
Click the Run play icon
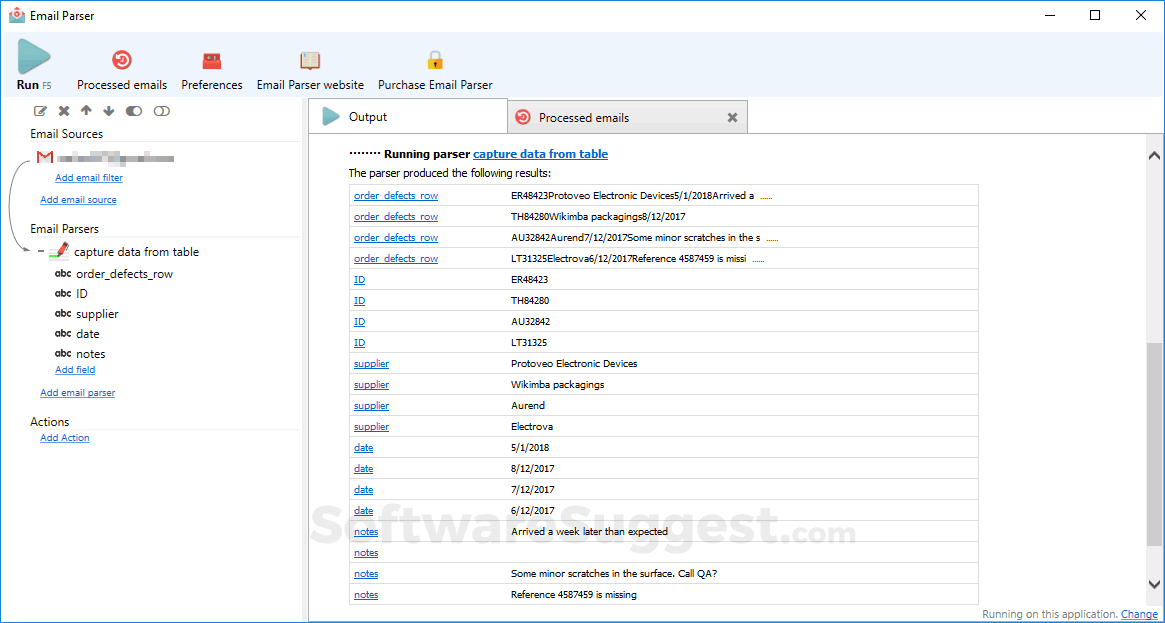[x=34, y=57]
